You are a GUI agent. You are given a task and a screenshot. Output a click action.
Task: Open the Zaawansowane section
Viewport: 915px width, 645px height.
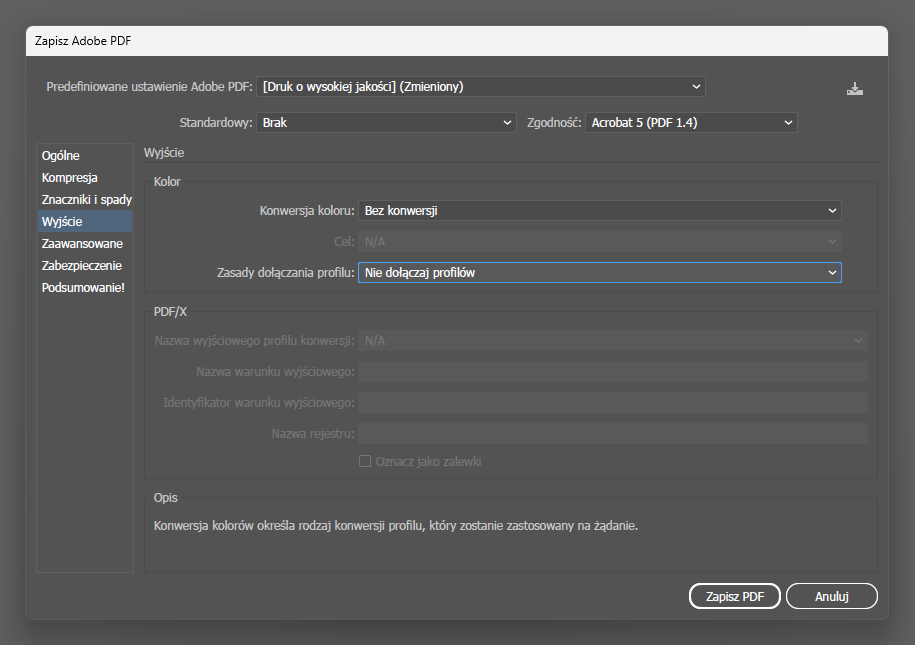pos(82,244)
